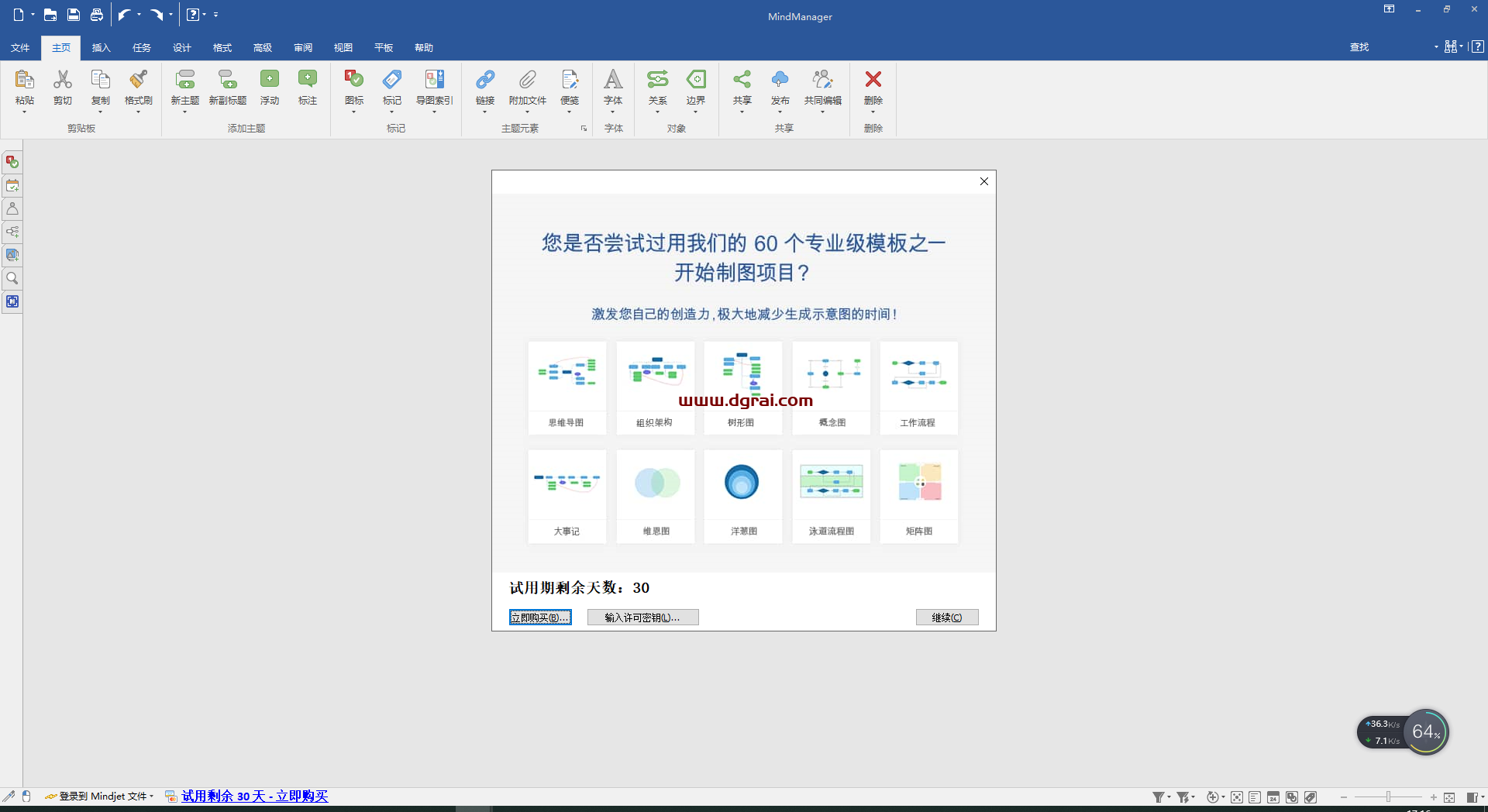Open the Map Index (导图索引) icon

pyautogui.click(x=435, y=79)
